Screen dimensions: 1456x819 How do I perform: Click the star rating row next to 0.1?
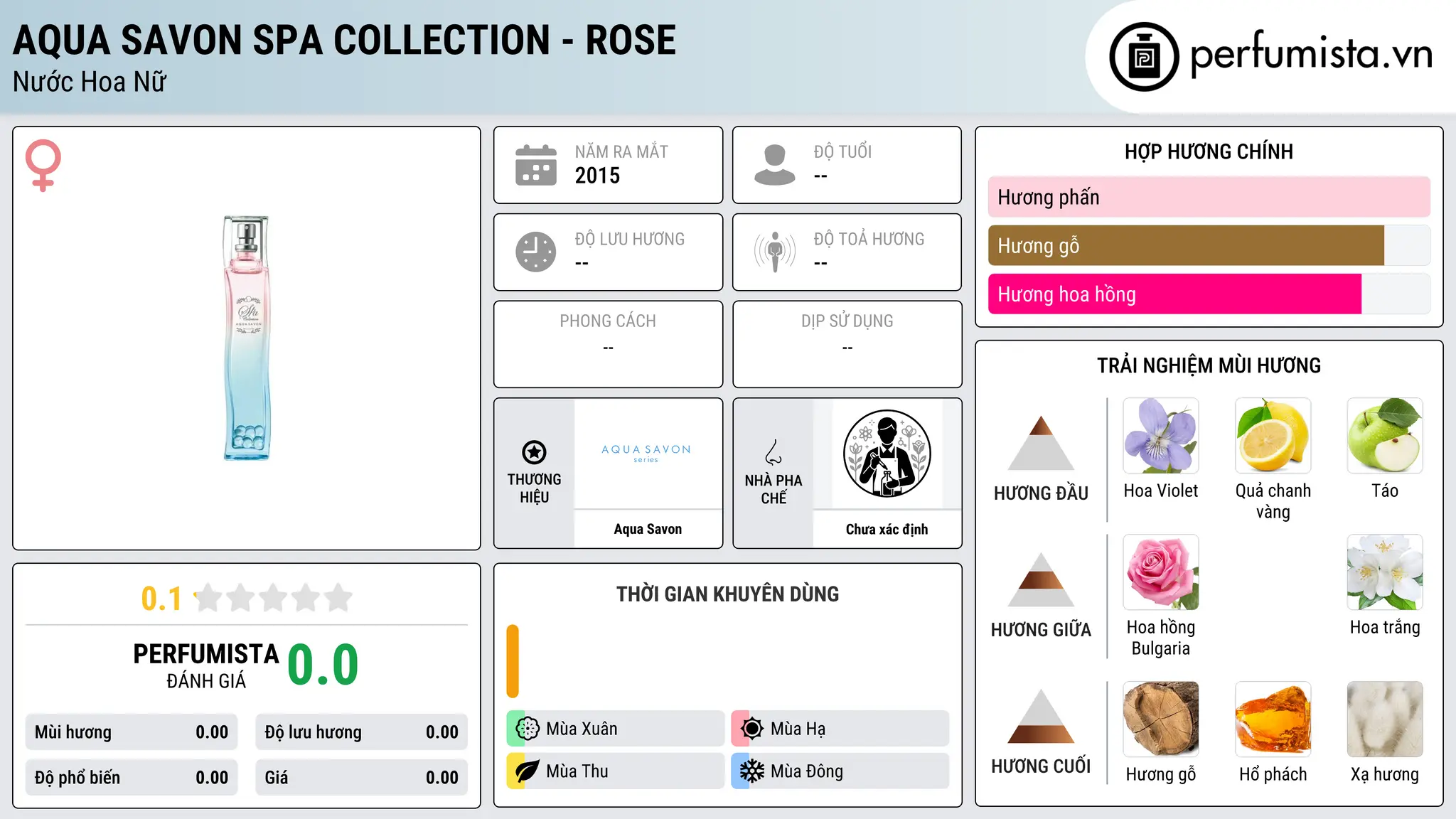[x=273, y=598]
